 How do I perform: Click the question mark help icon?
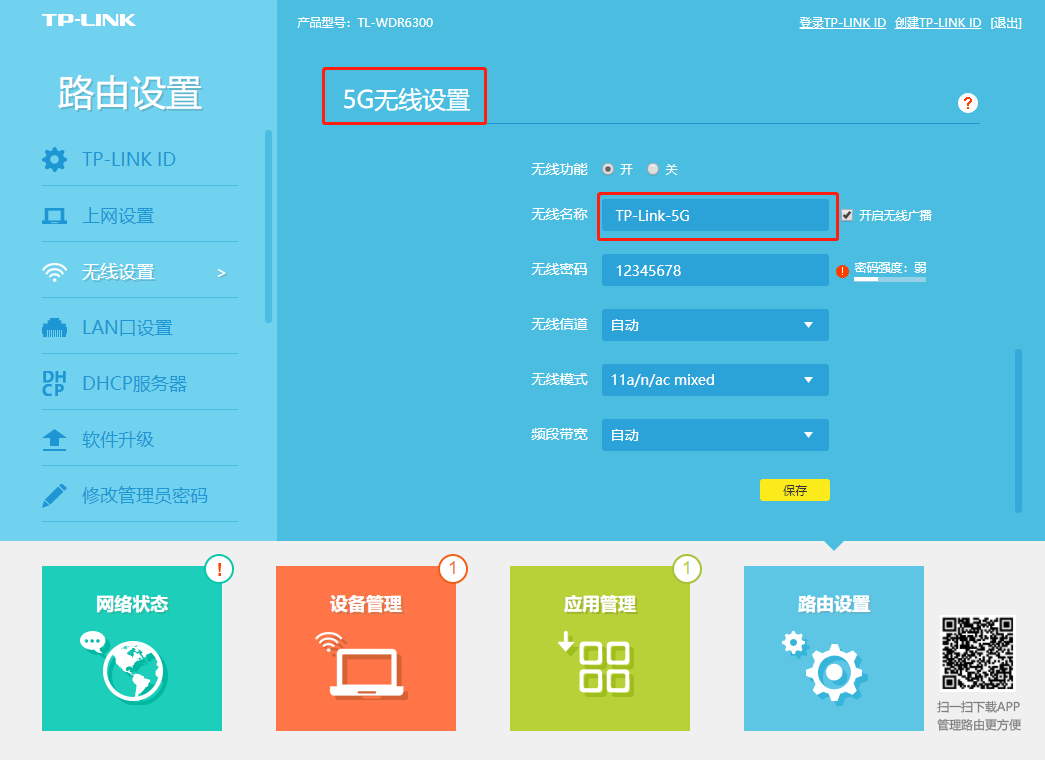coord(967,103)
